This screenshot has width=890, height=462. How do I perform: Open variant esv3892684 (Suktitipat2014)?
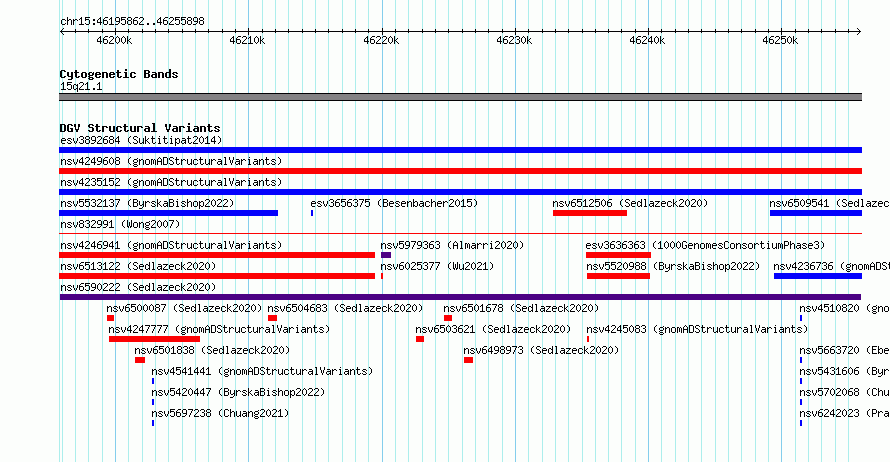(x=141, y=140)
